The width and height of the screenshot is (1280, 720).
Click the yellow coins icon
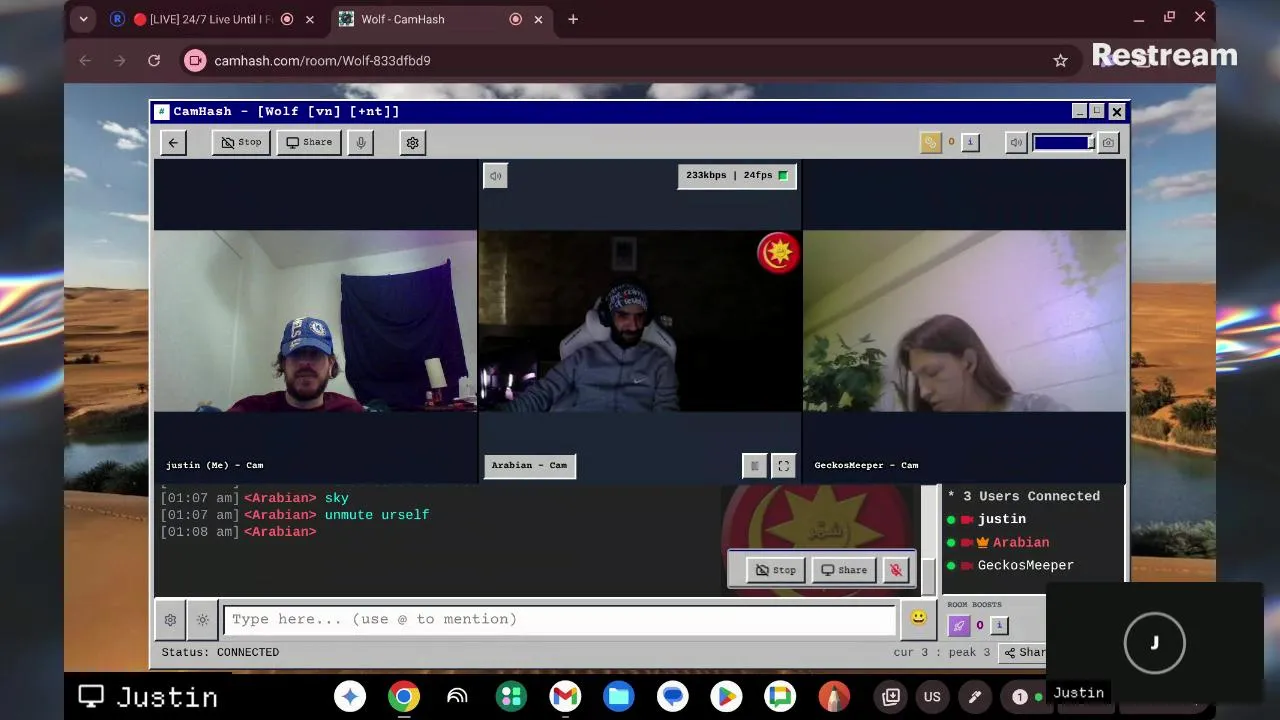pyautogui.click(x=930, y=143)
